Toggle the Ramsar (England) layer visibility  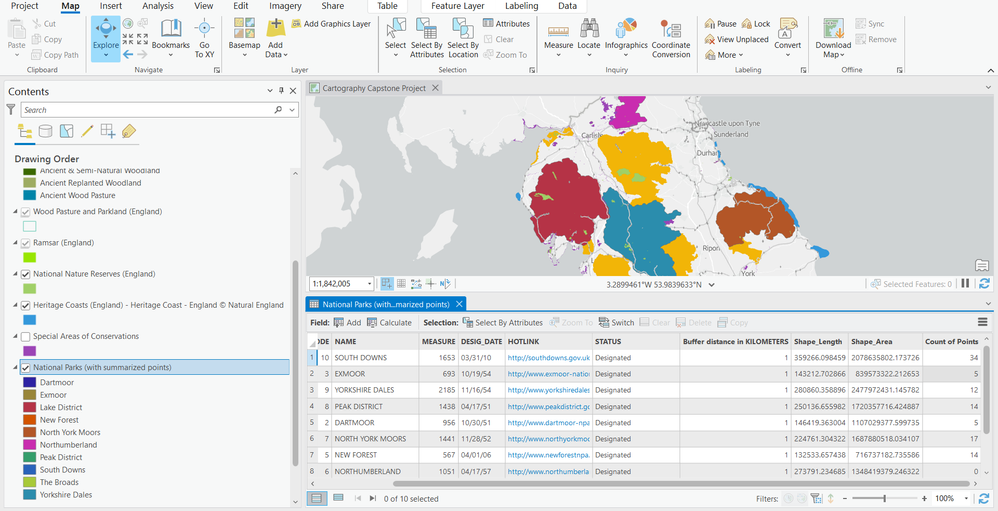[26, 243]
